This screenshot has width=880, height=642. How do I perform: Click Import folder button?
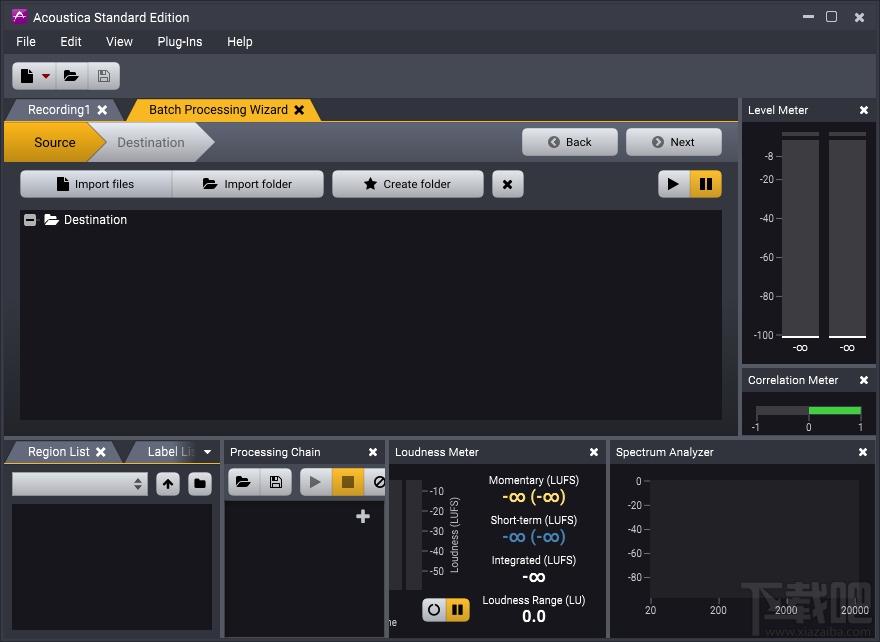[248, 184]
